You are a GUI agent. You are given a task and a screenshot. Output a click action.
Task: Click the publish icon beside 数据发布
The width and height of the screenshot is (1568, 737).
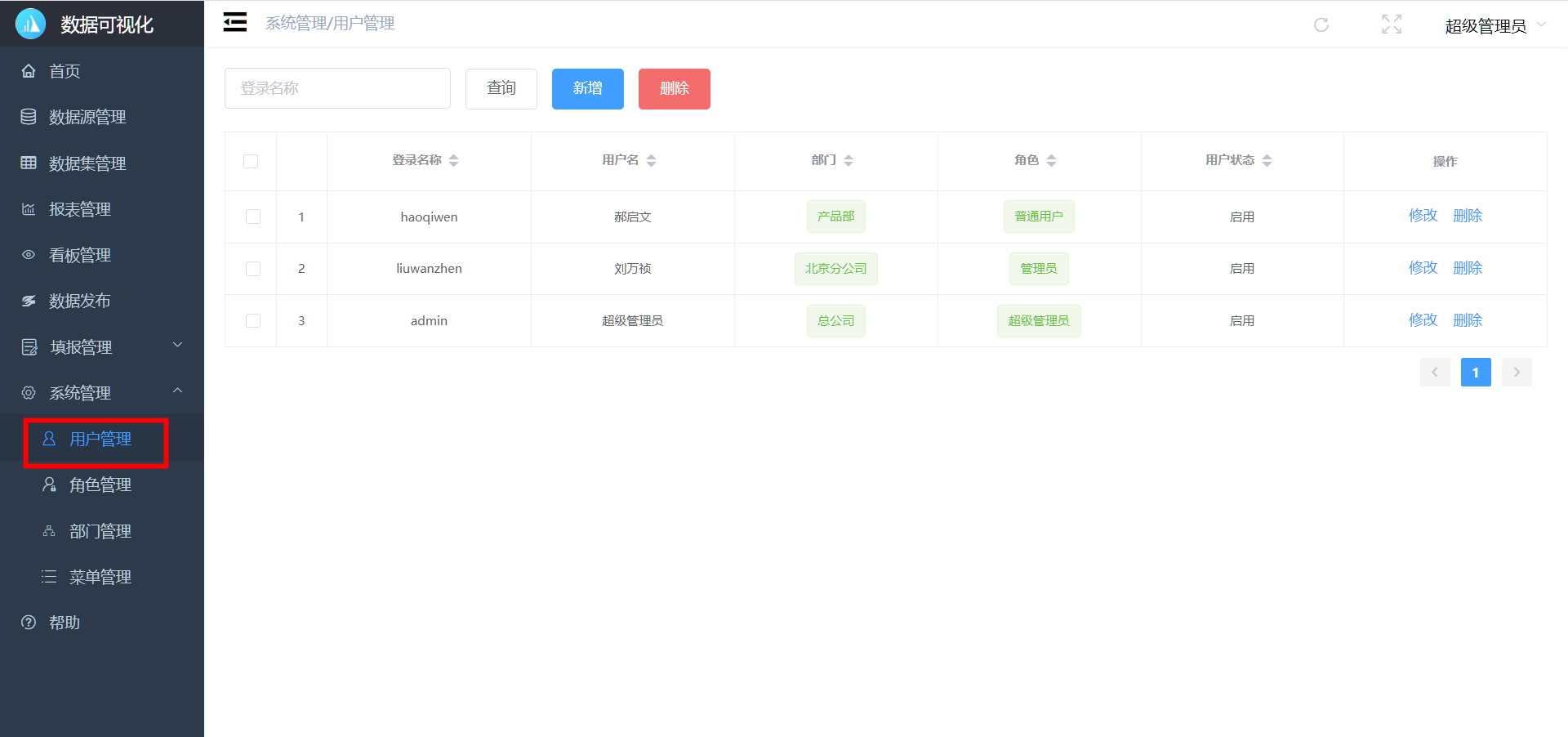click(29, 301)
